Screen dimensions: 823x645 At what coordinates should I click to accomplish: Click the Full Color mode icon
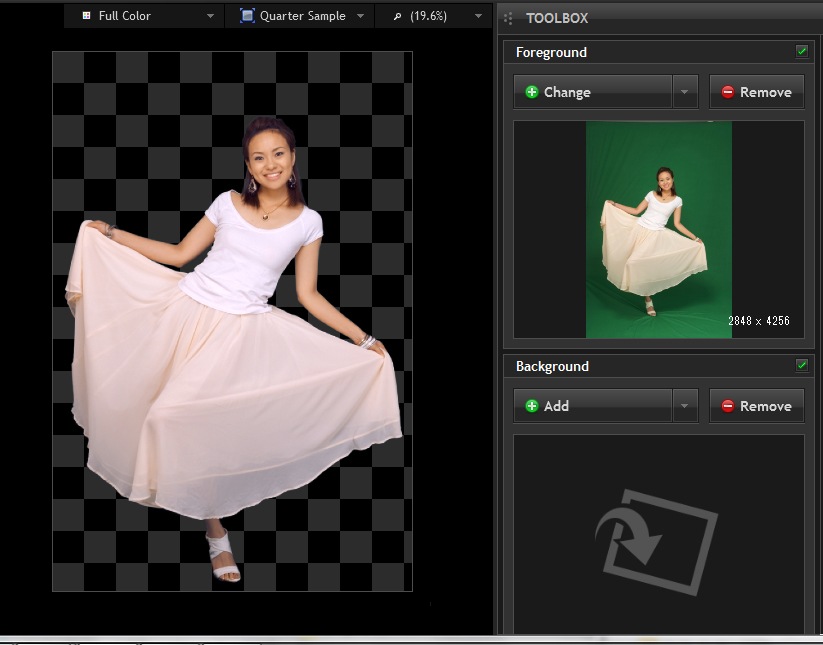coord(86,16)
